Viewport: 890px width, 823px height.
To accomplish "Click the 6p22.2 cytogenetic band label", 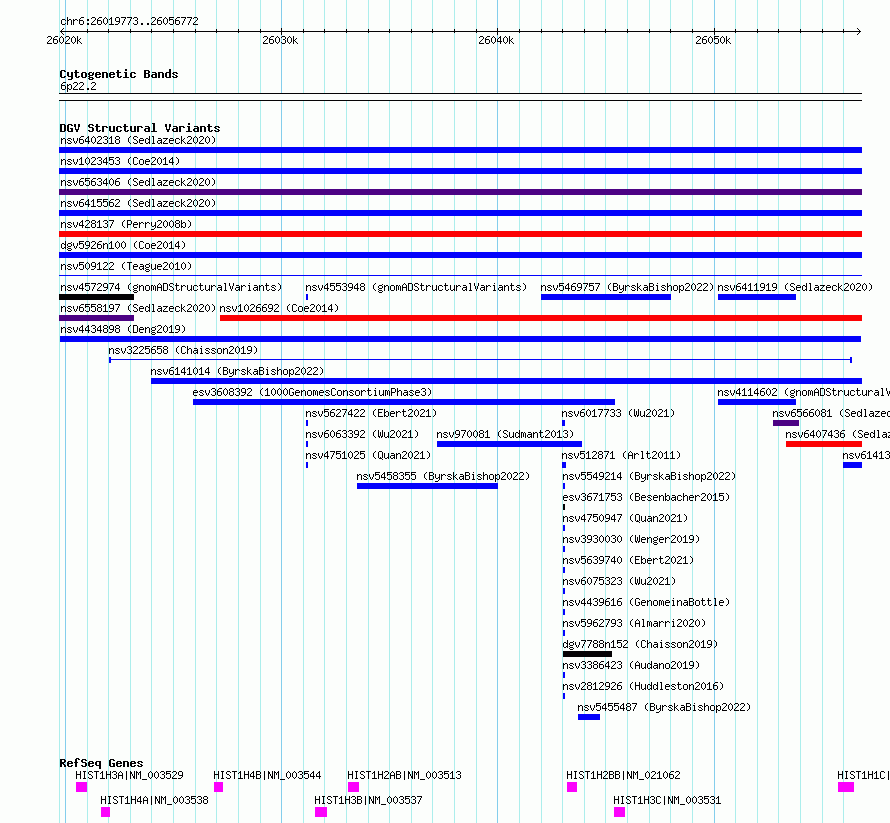I will [78, 86].
